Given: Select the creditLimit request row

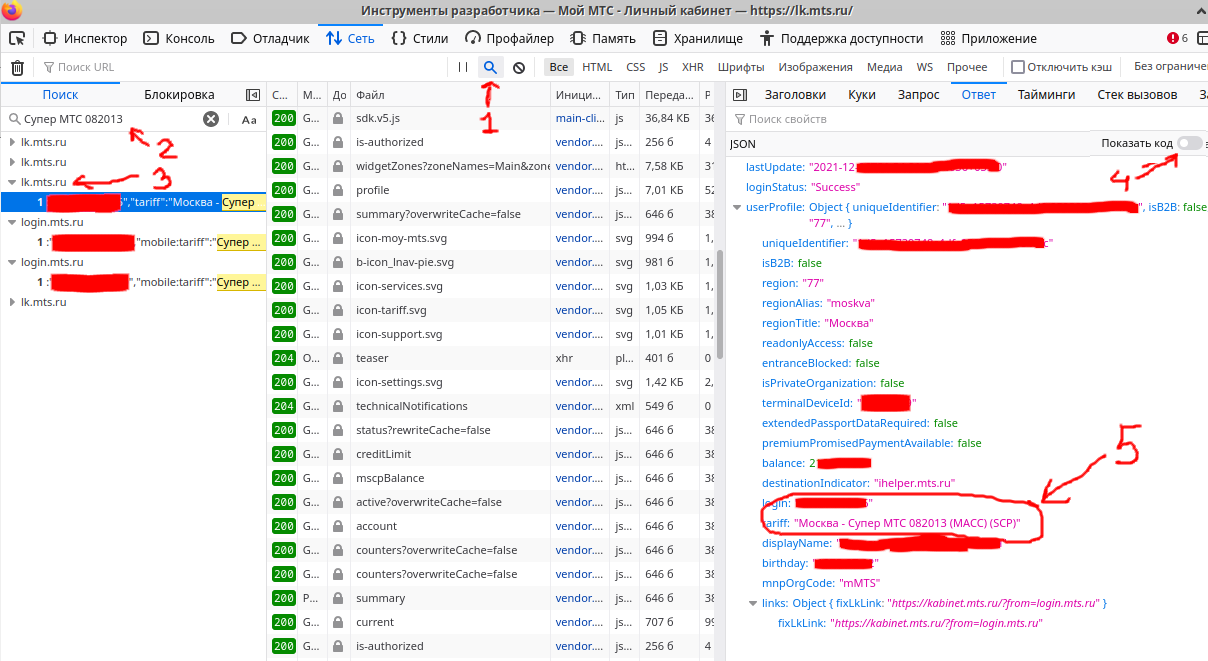Looking at the screenshot, I should [491, 454].
